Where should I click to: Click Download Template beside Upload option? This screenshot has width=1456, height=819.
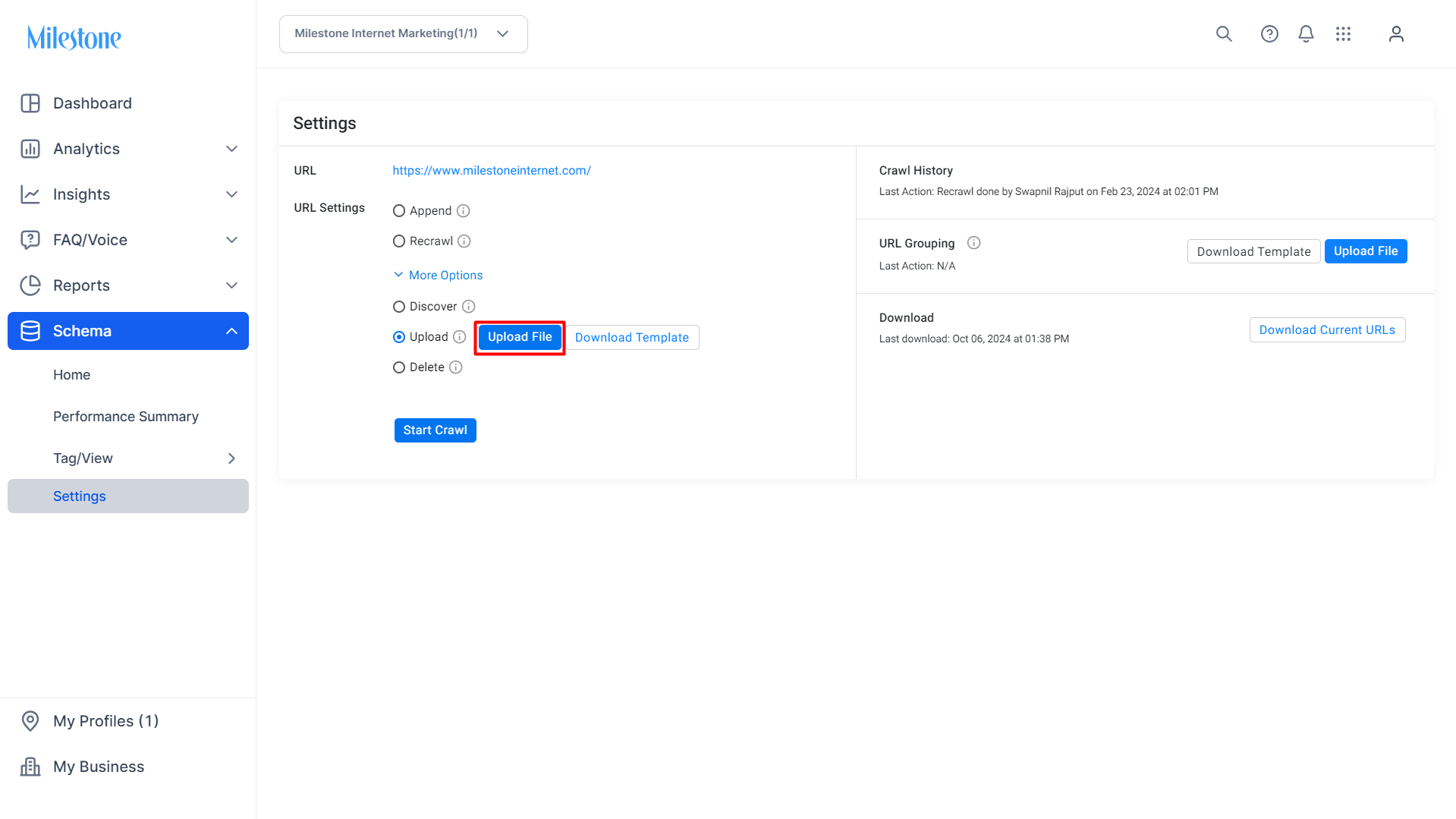click(632, 338)
